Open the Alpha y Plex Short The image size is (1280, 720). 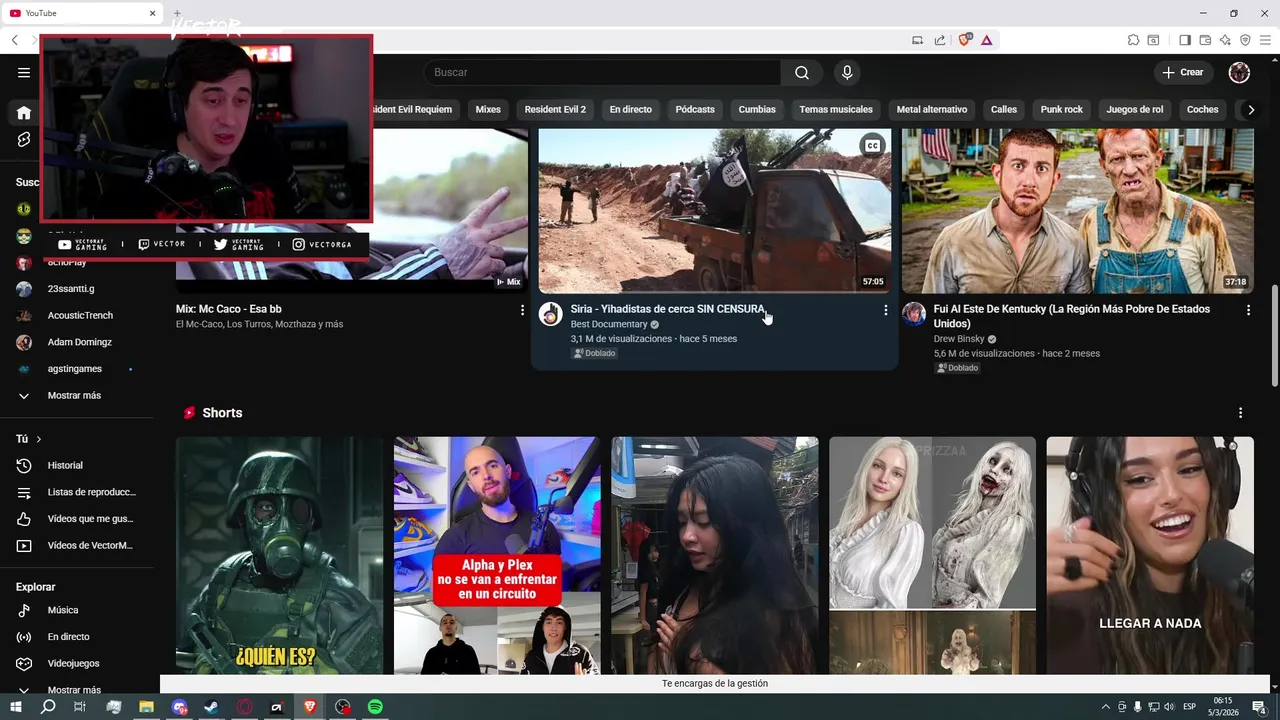[x=497, y=555]
